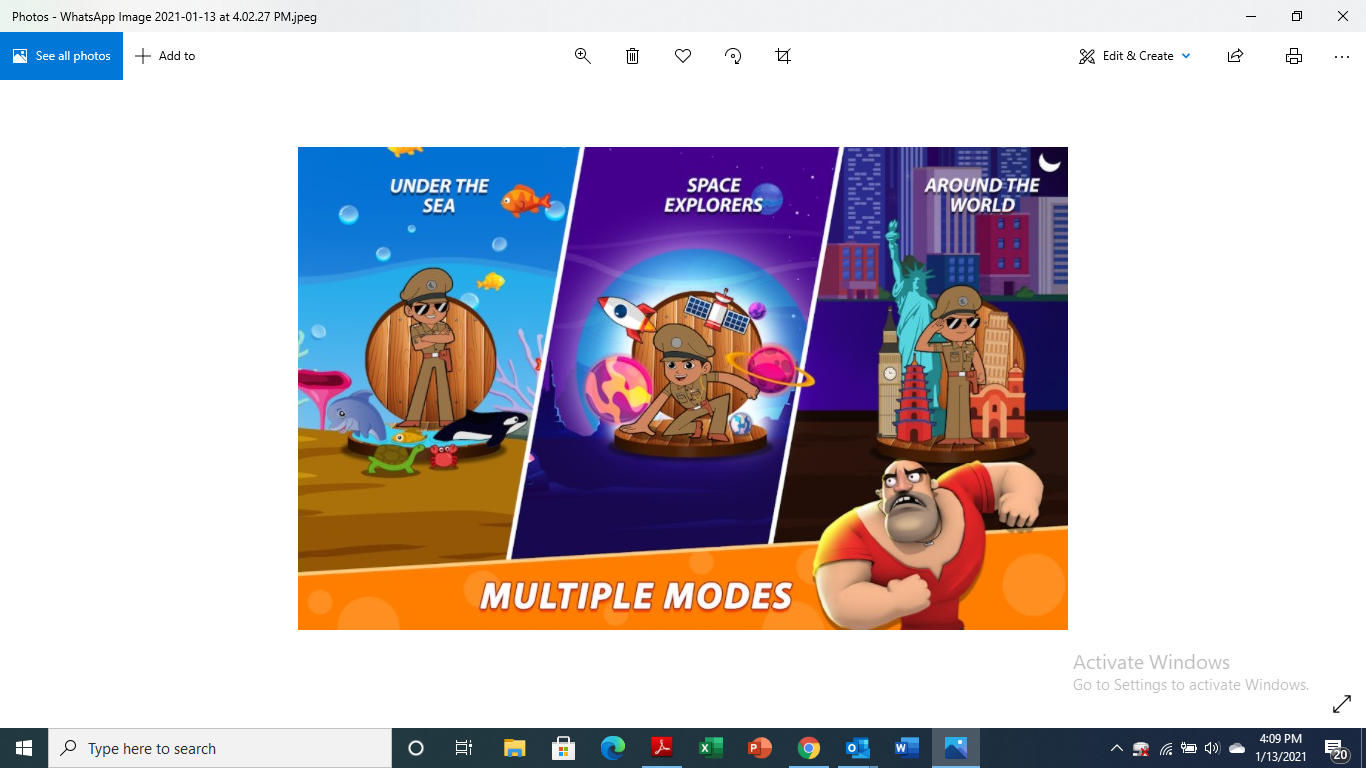
Task: Expand the Edit & Create dropdown
Action: click(1135, 56)
